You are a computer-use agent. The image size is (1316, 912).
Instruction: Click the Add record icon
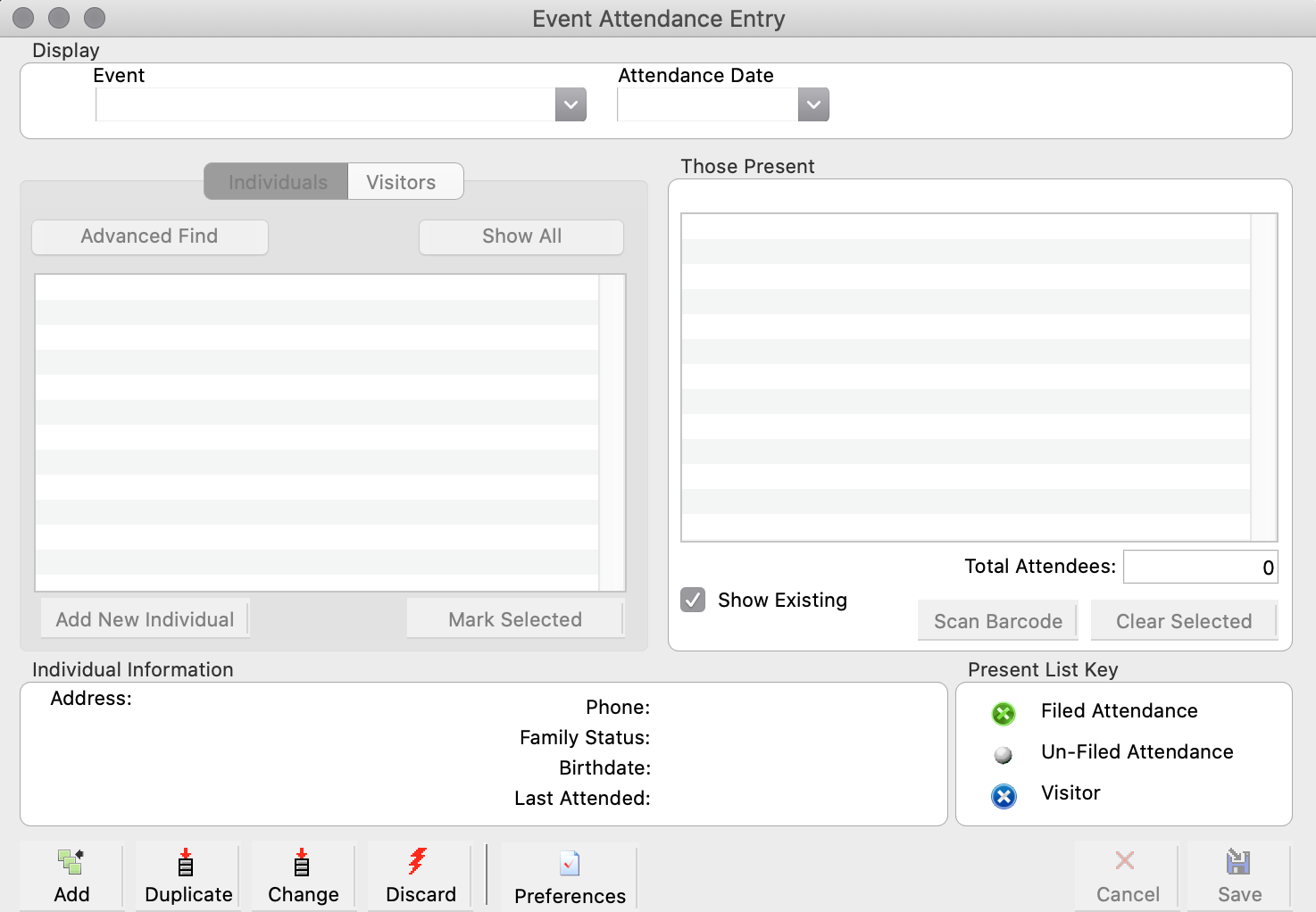coord(71,864)
